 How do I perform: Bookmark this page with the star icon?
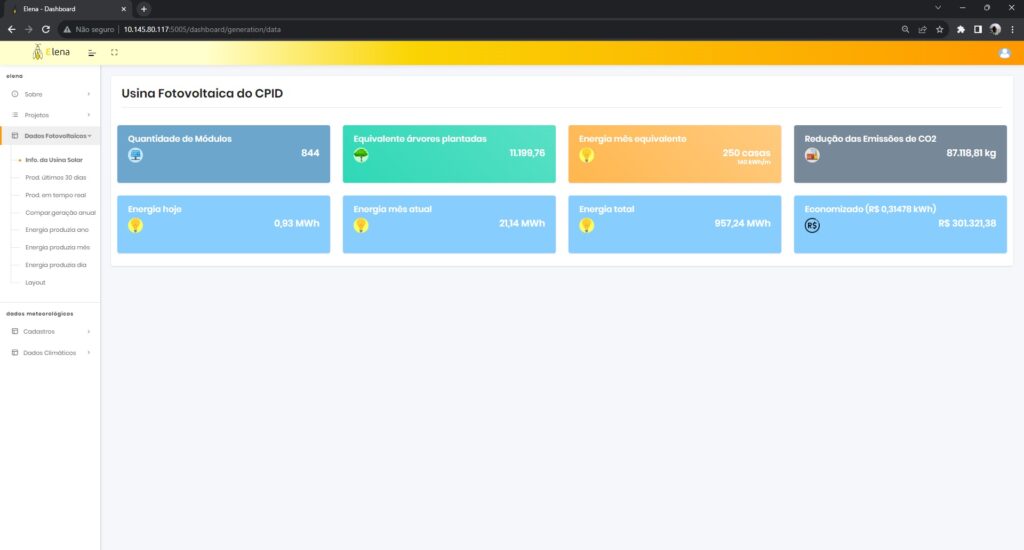(940, 29)
